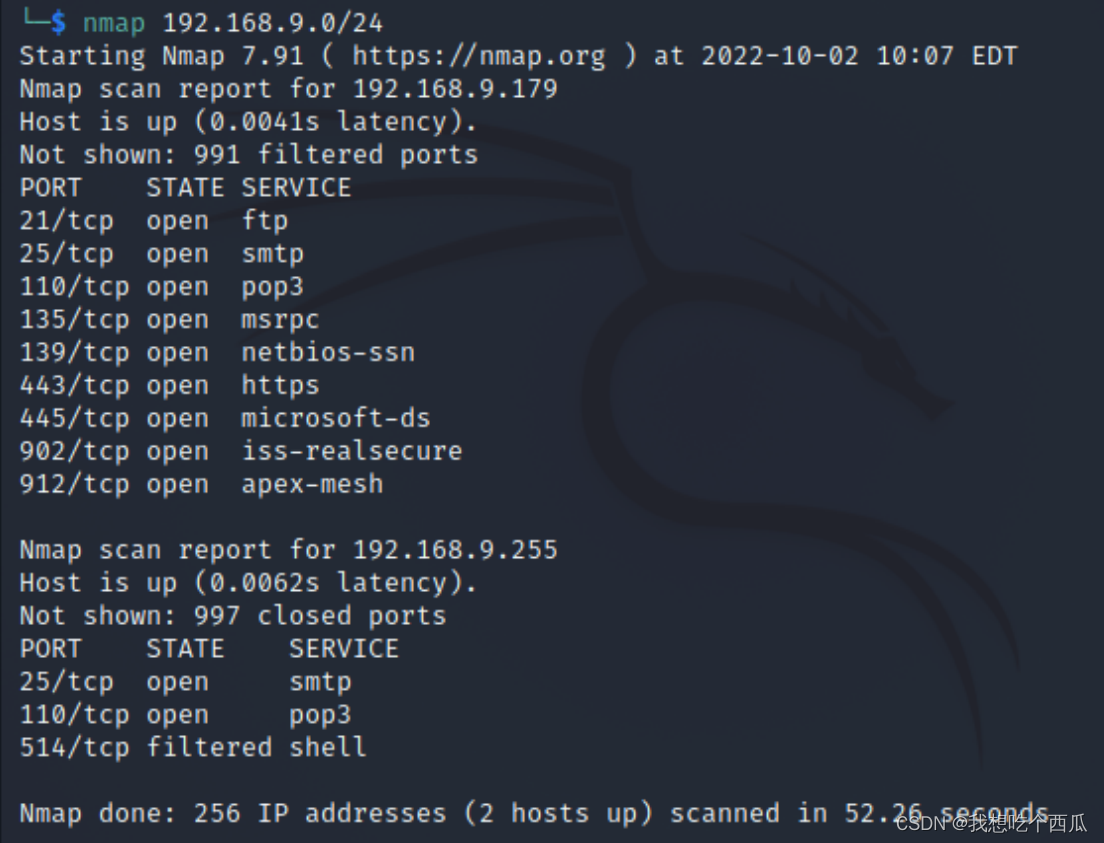Click the 135/tcp msrpc entry

tap(170, 320)
